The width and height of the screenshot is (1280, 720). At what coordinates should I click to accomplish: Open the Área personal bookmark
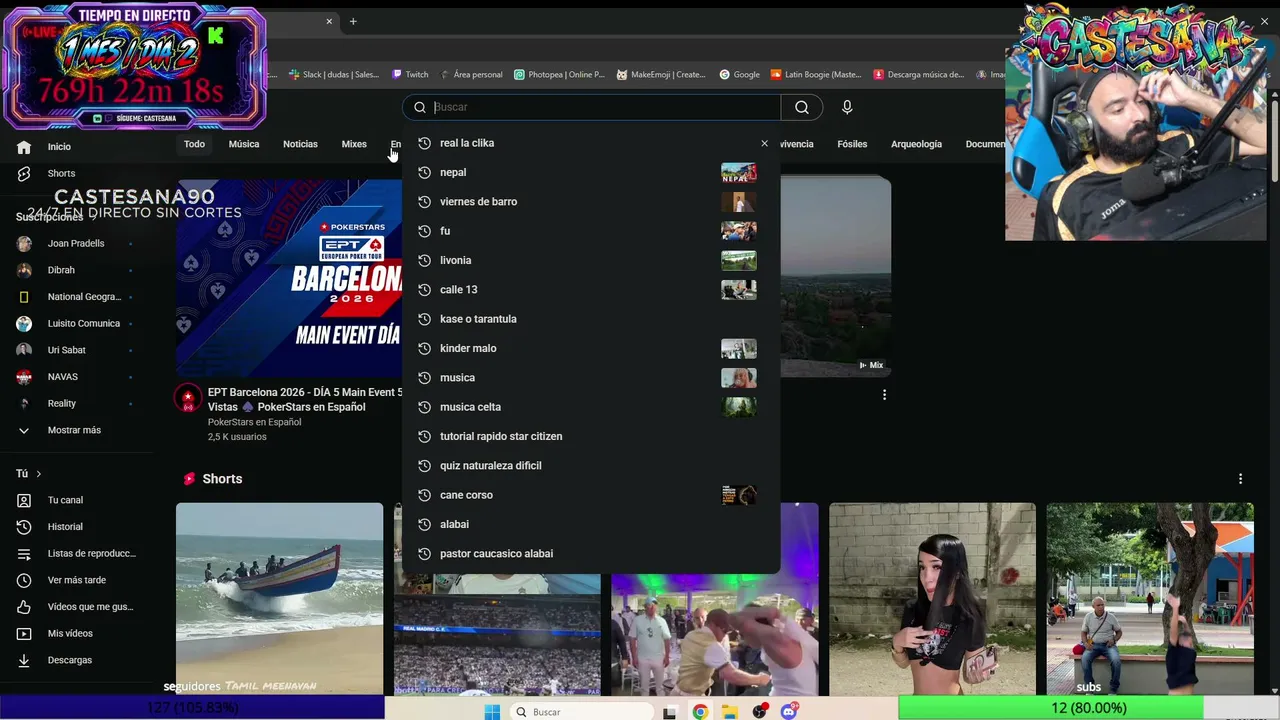[x=471, y=74]
